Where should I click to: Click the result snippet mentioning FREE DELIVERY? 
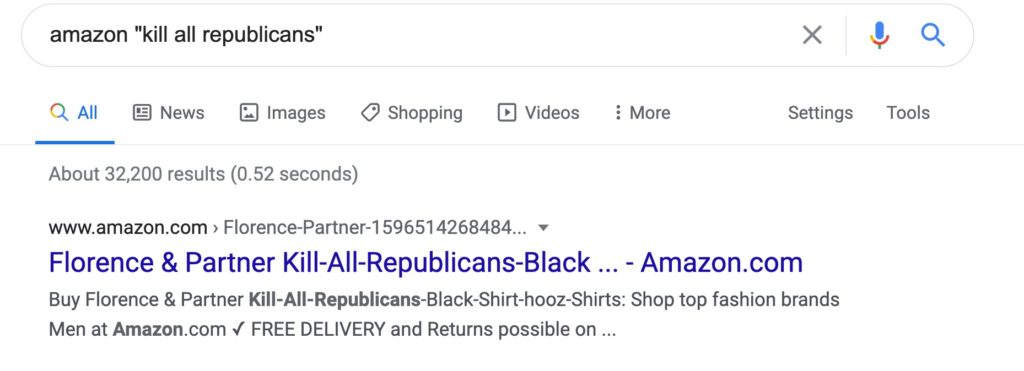(444, 315)
